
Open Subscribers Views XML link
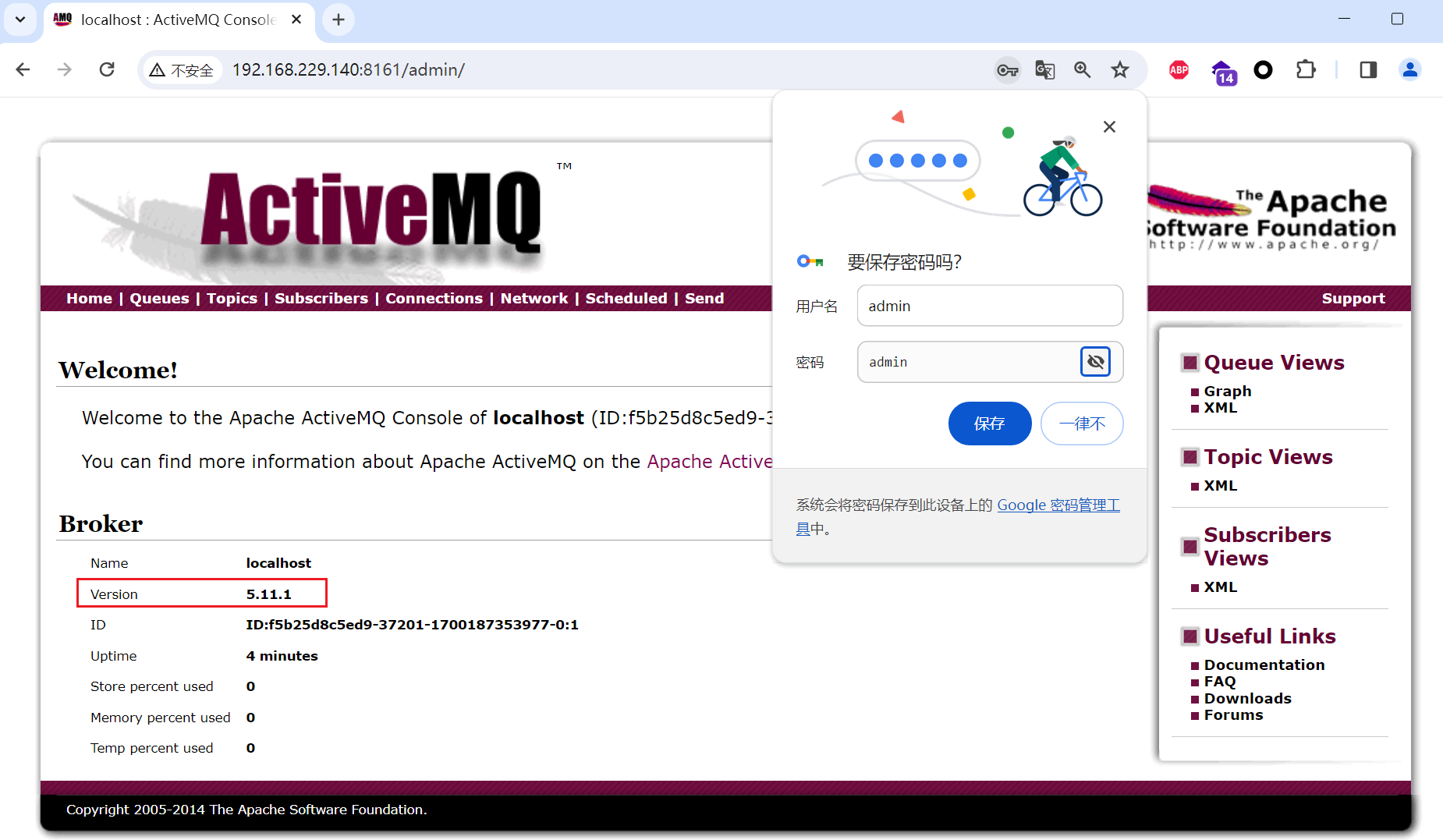pyautogui.click(x=1220, y=587)
